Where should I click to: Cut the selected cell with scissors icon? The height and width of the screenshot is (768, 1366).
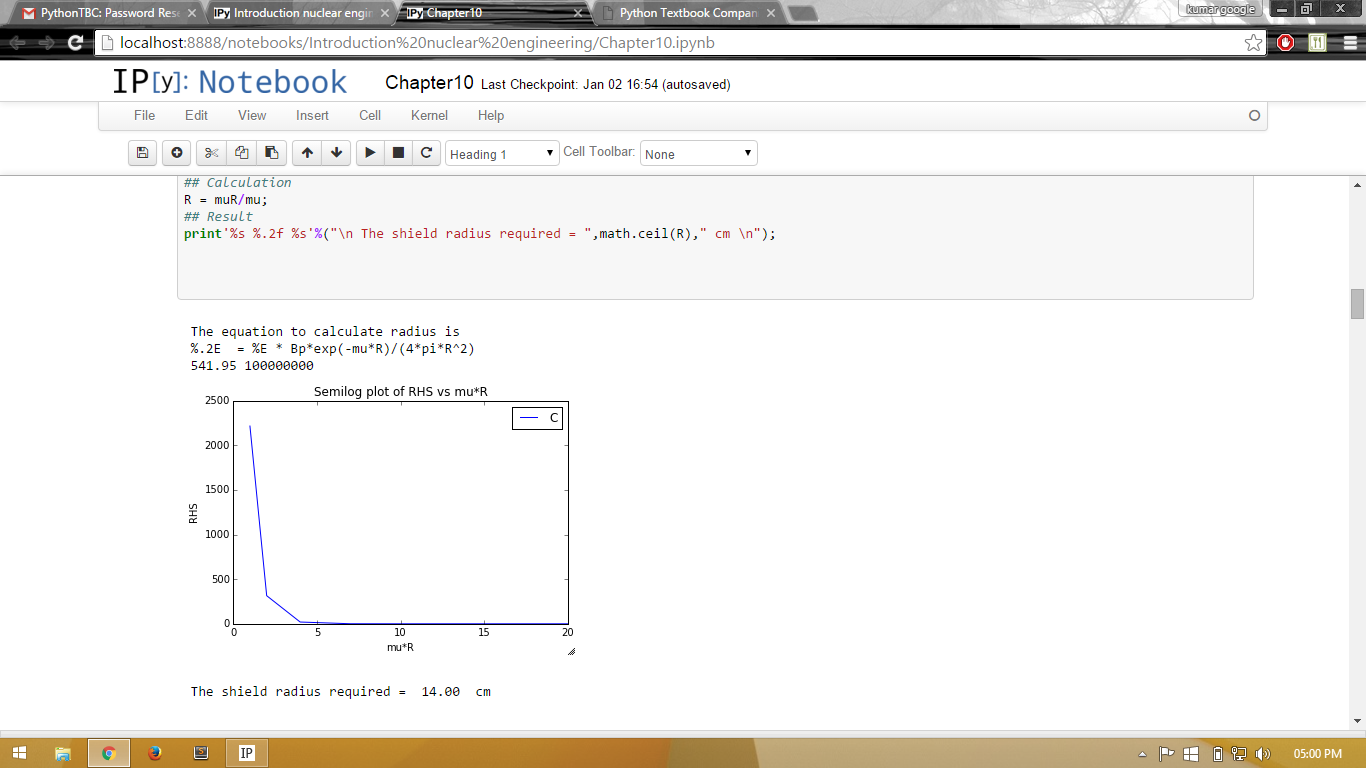tap(211, 153)
